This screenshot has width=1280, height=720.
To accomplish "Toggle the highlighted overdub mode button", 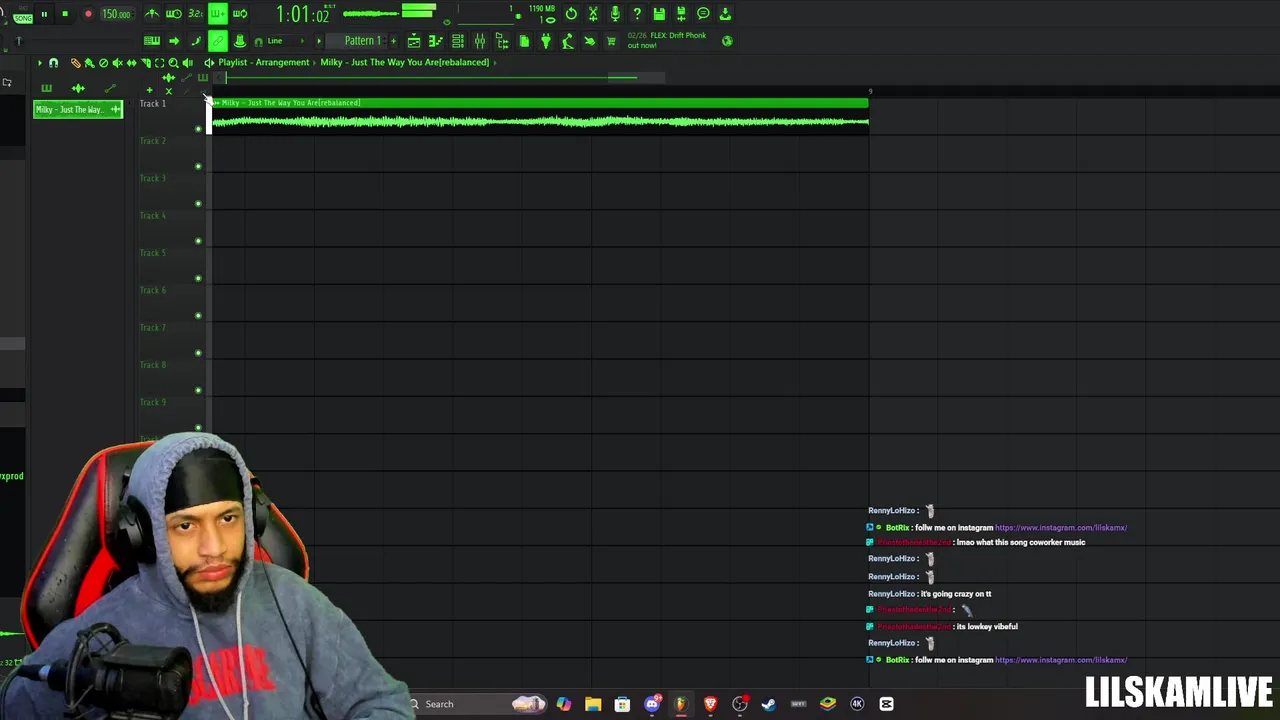I will click(x=217, y=14).
